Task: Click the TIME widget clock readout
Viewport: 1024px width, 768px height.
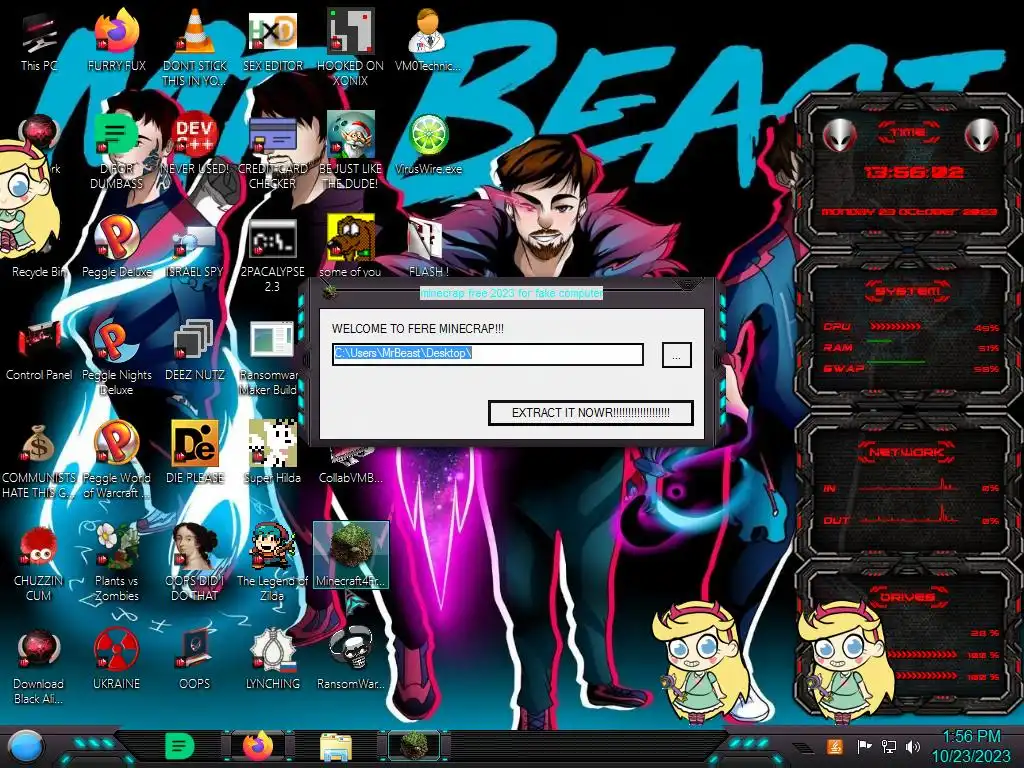Action: pos(914,172)
